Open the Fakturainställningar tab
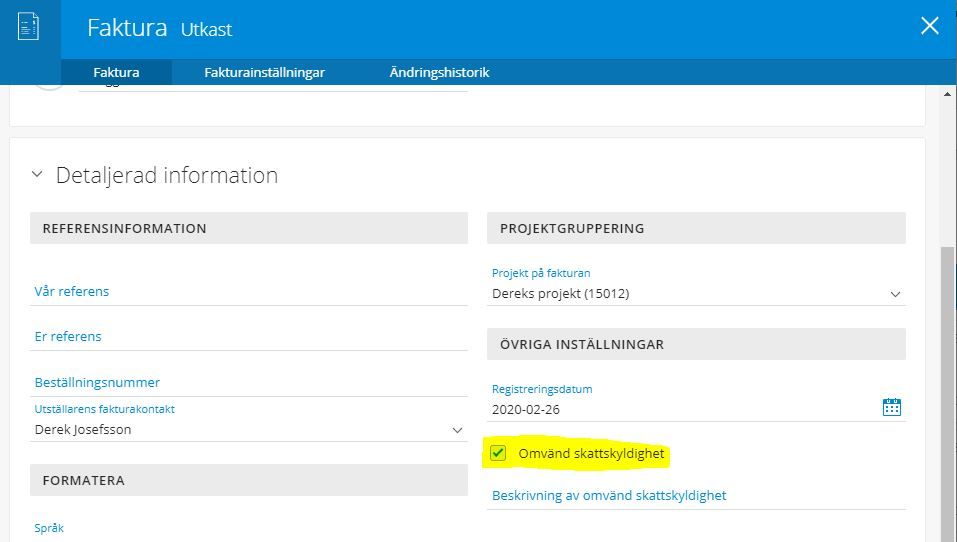957x542 pixels. click(264, 72)
